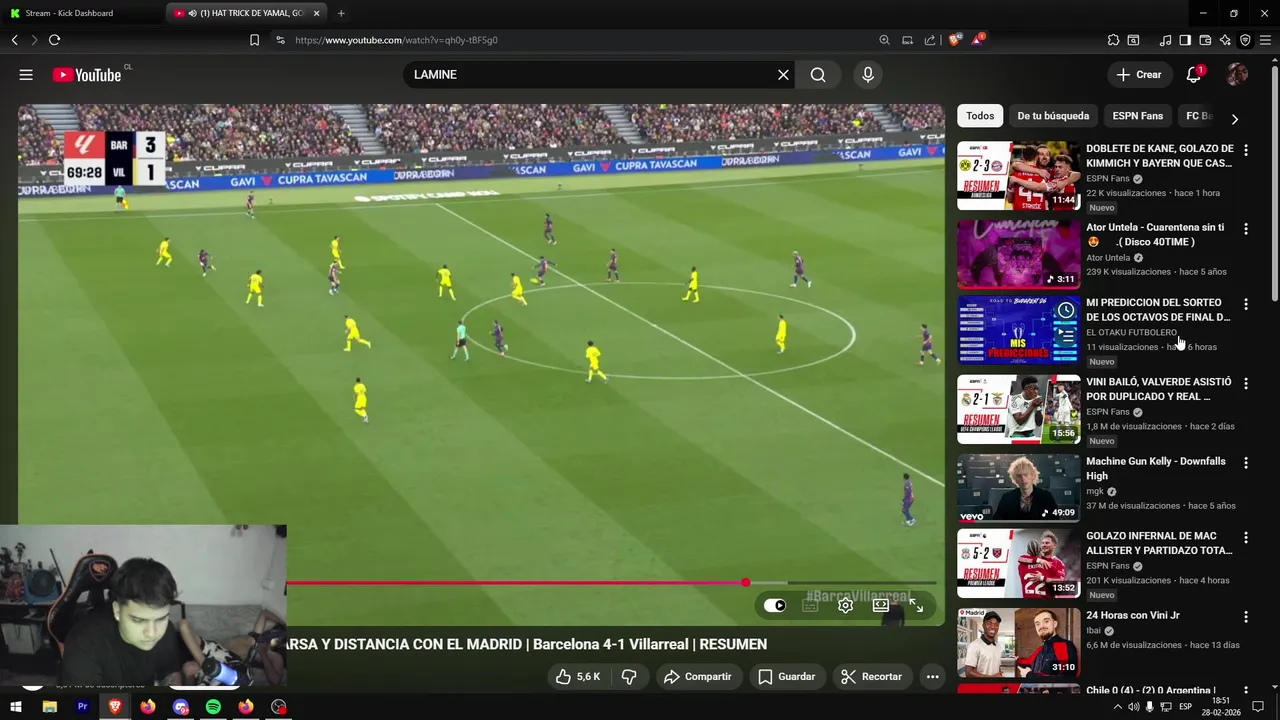1280x720 pixels.
Task: Open Brave Shields lion icon
Action: (x=955, y=40)
